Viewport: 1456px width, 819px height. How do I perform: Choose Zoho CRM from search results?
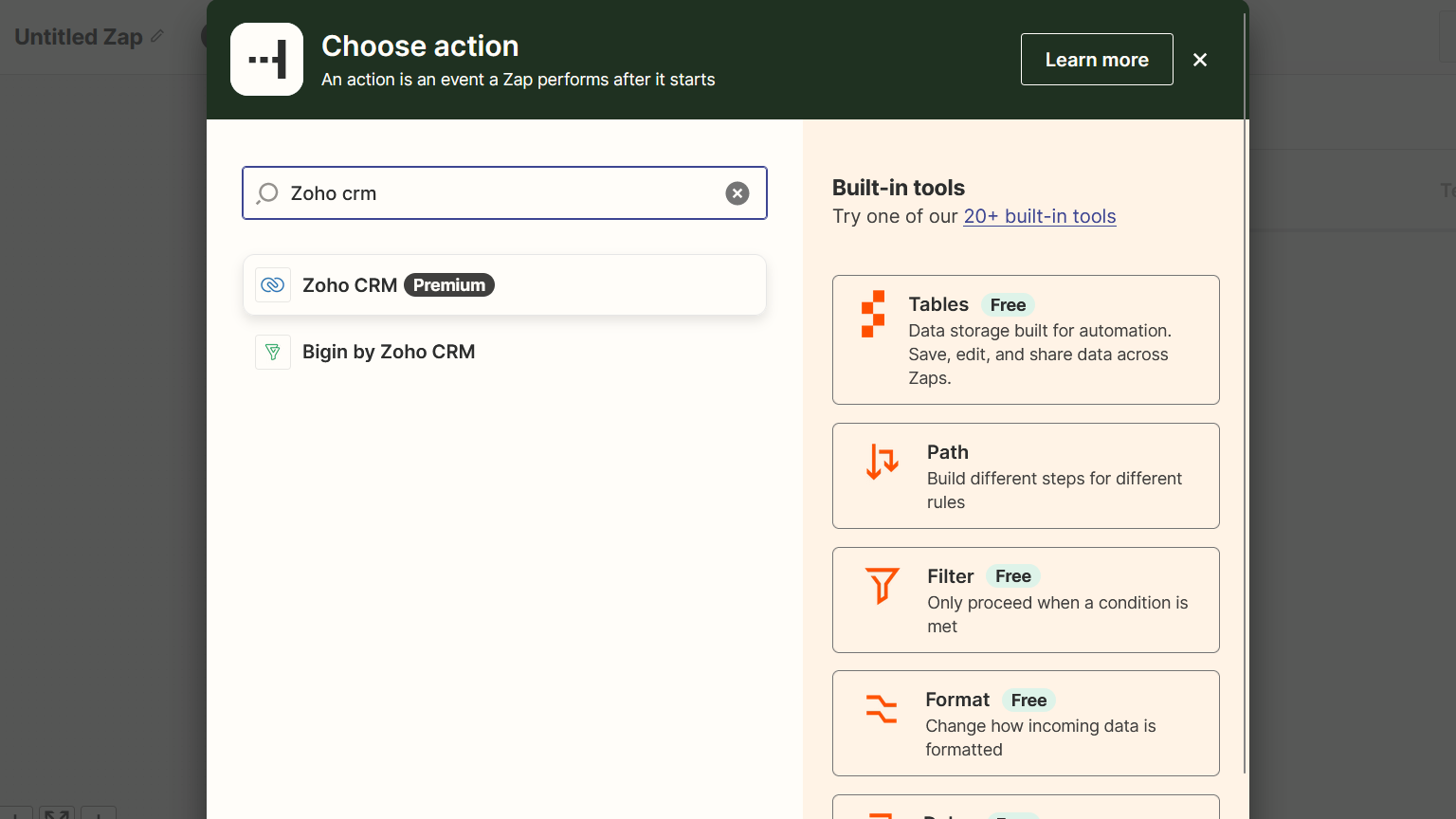(350, 285)
